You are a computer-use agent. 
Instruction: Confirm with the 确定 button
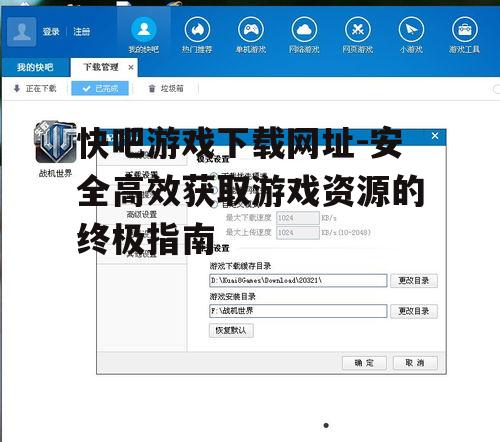[364, 363]
